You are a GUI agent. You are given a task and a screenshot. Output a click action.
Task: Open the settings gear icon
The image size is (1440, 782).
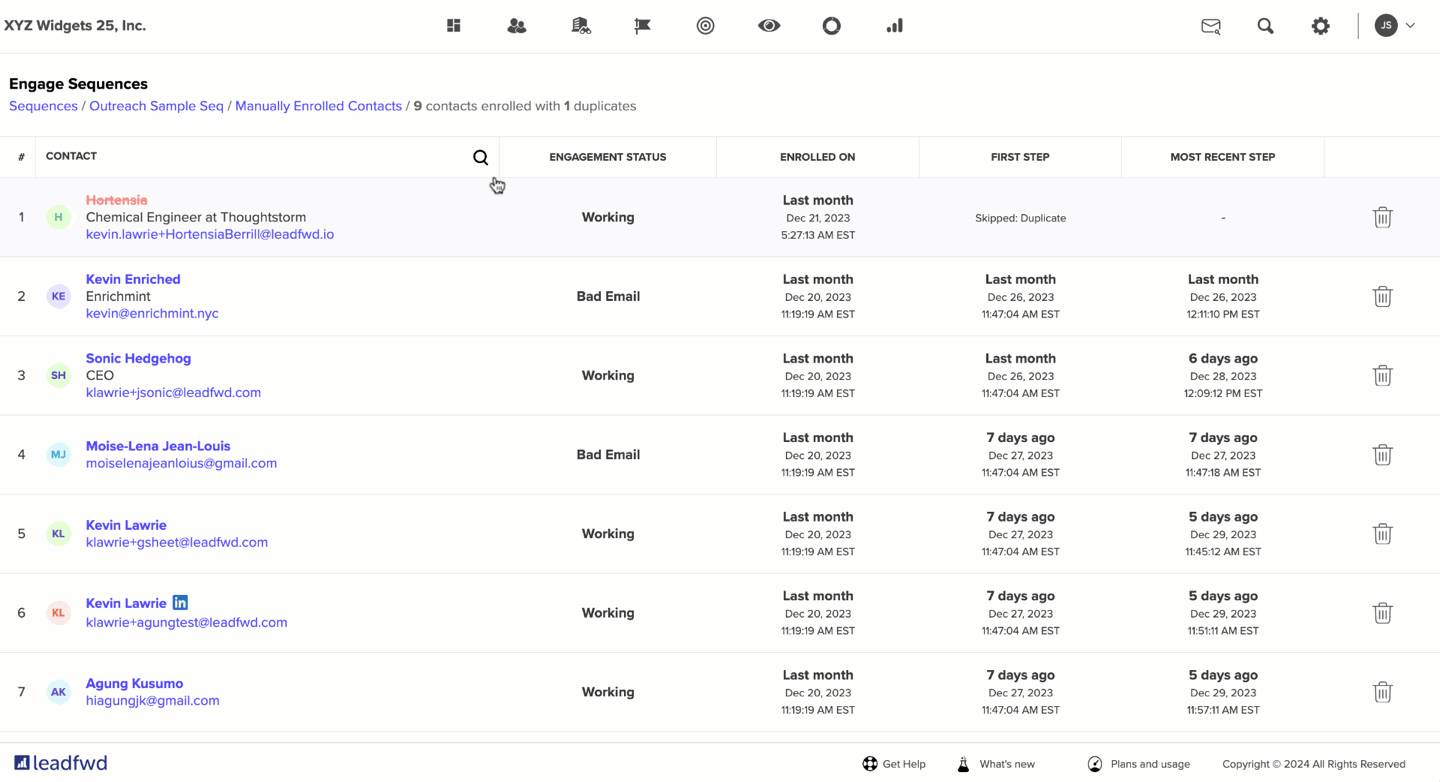[1320, 26]
